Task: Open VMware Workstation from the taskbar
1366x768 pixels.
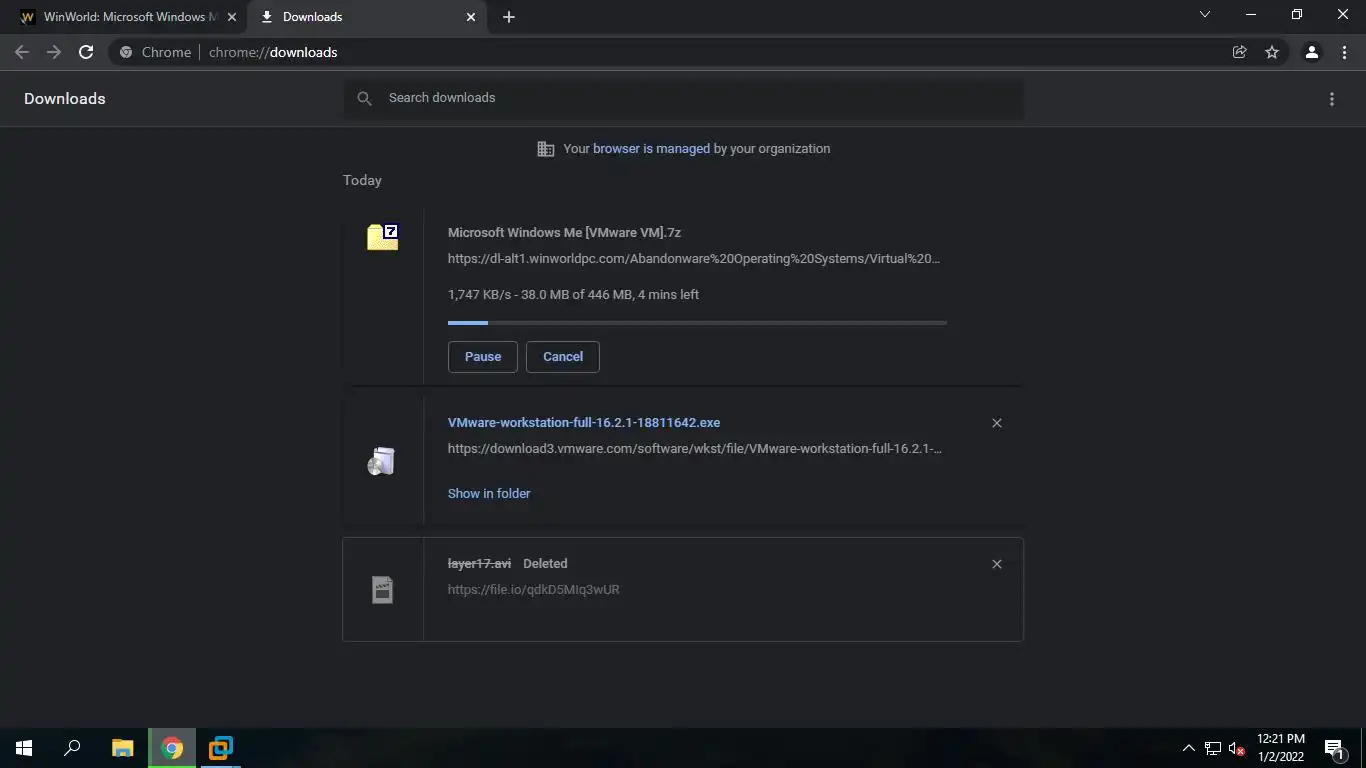Action: point(221,748)
